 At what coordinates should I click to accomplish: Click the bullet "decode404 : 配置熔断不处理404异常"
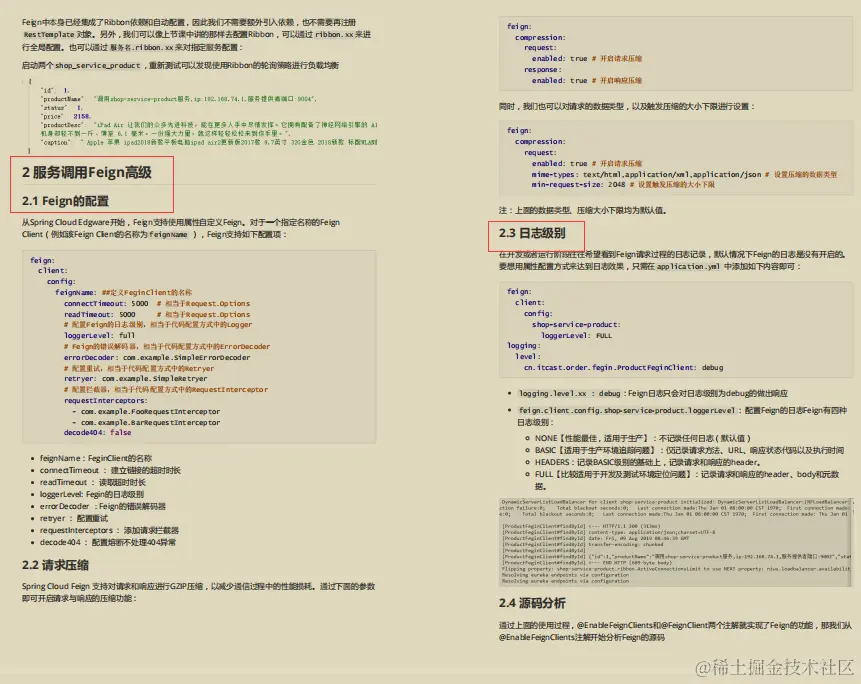[x=108, y=542]
